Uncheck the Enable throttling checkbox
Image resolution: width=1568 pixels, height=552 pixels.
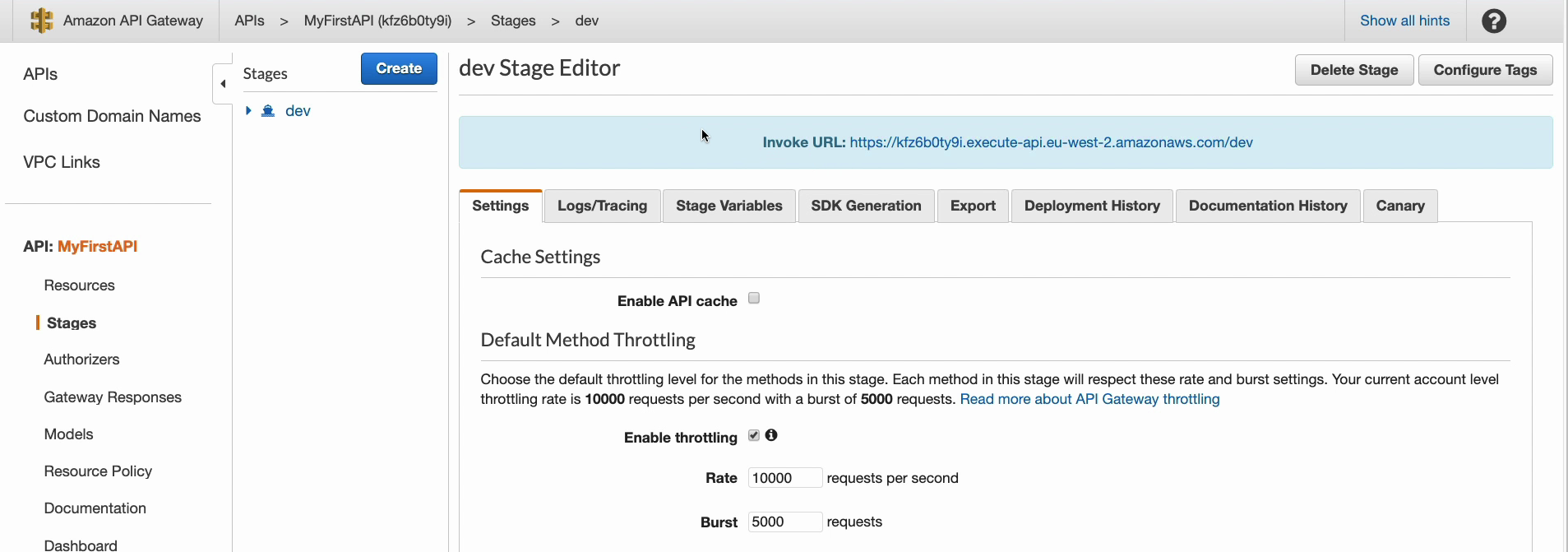pos(754,435)
